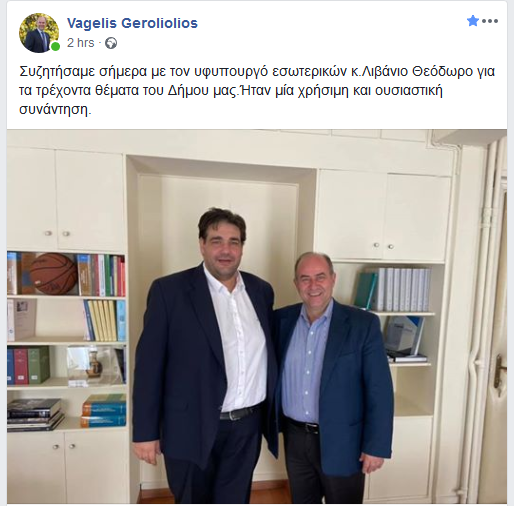Click the stacked teal books on bottom shelf
514x506 pixels.
[x=104, y=410]
